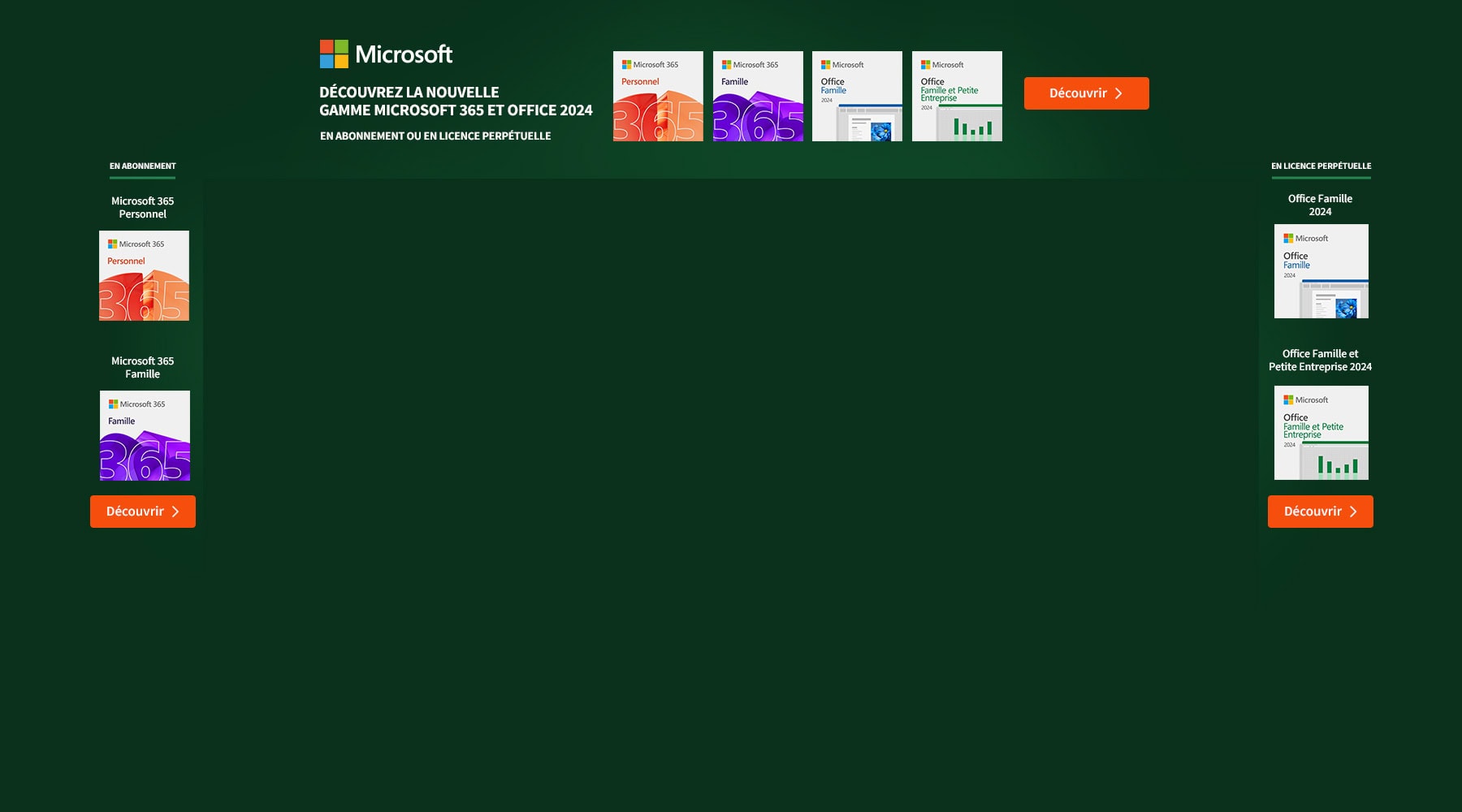Click the Microsoft four-square logo in banner

coord(334,54)
